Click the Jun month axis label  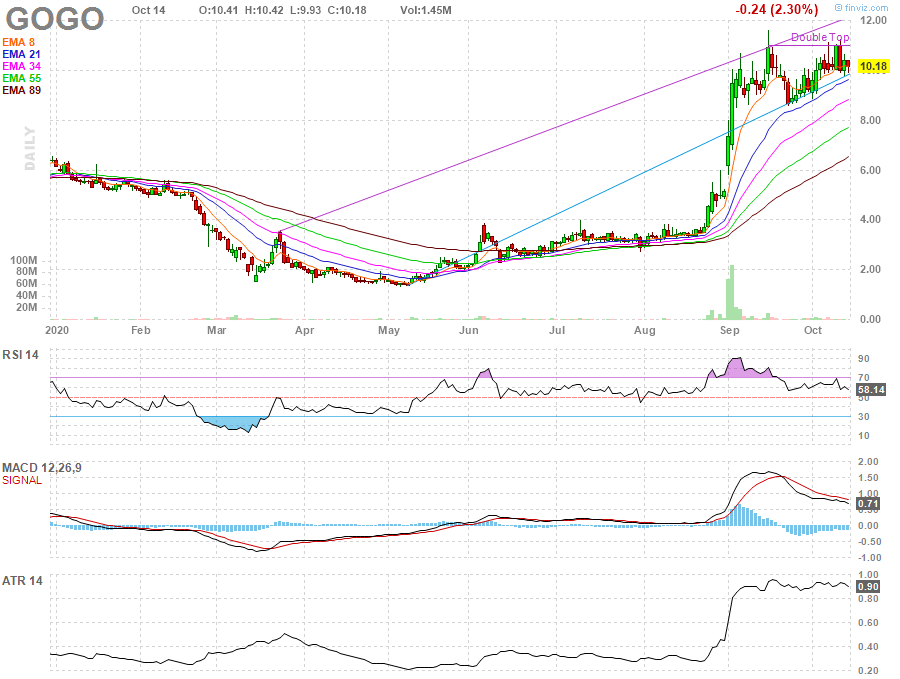click(469, 330)
